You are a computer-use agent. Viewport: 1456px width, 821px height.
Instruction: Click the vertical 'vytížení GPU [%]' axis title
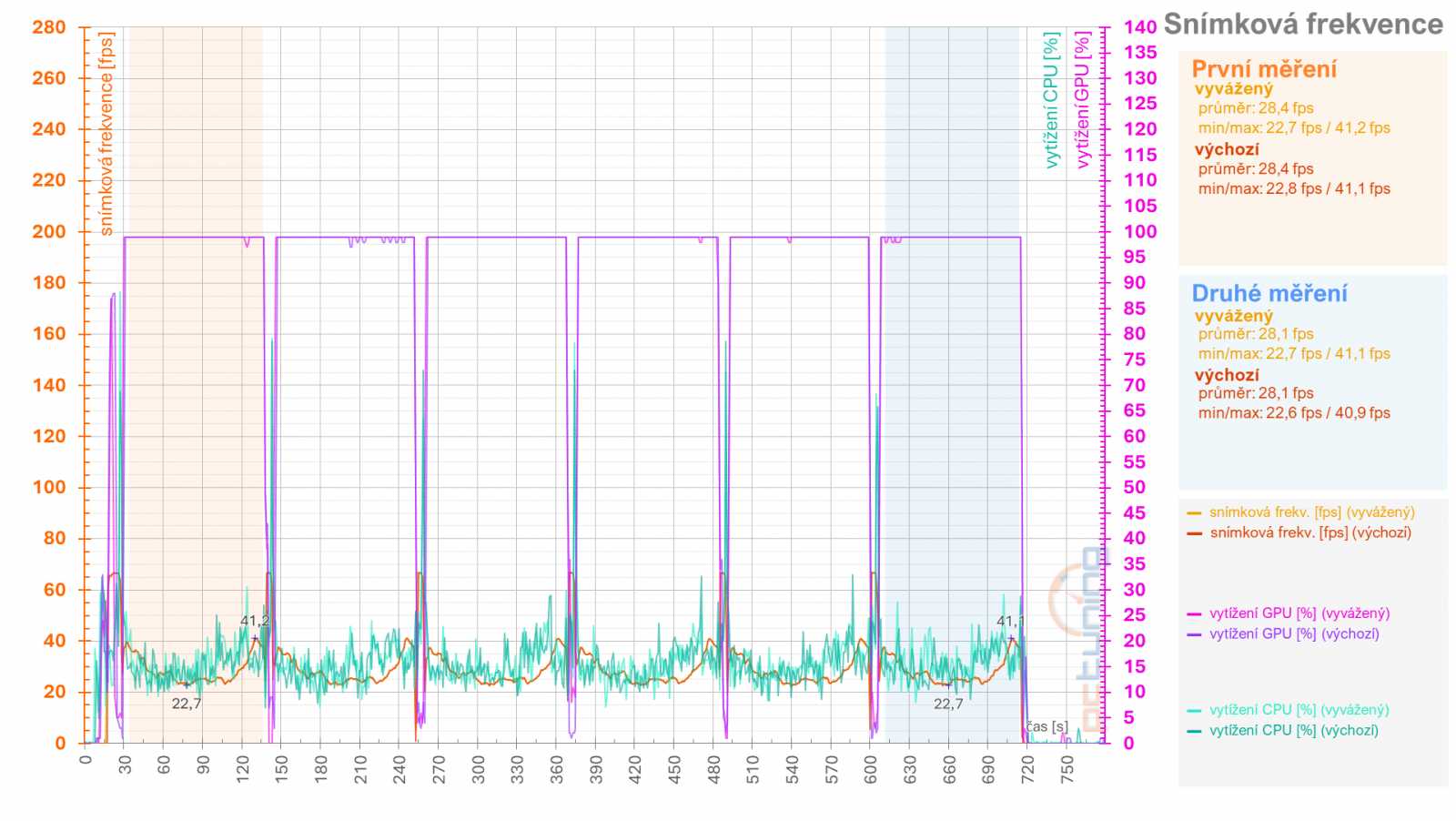(x=1082, y=100)
